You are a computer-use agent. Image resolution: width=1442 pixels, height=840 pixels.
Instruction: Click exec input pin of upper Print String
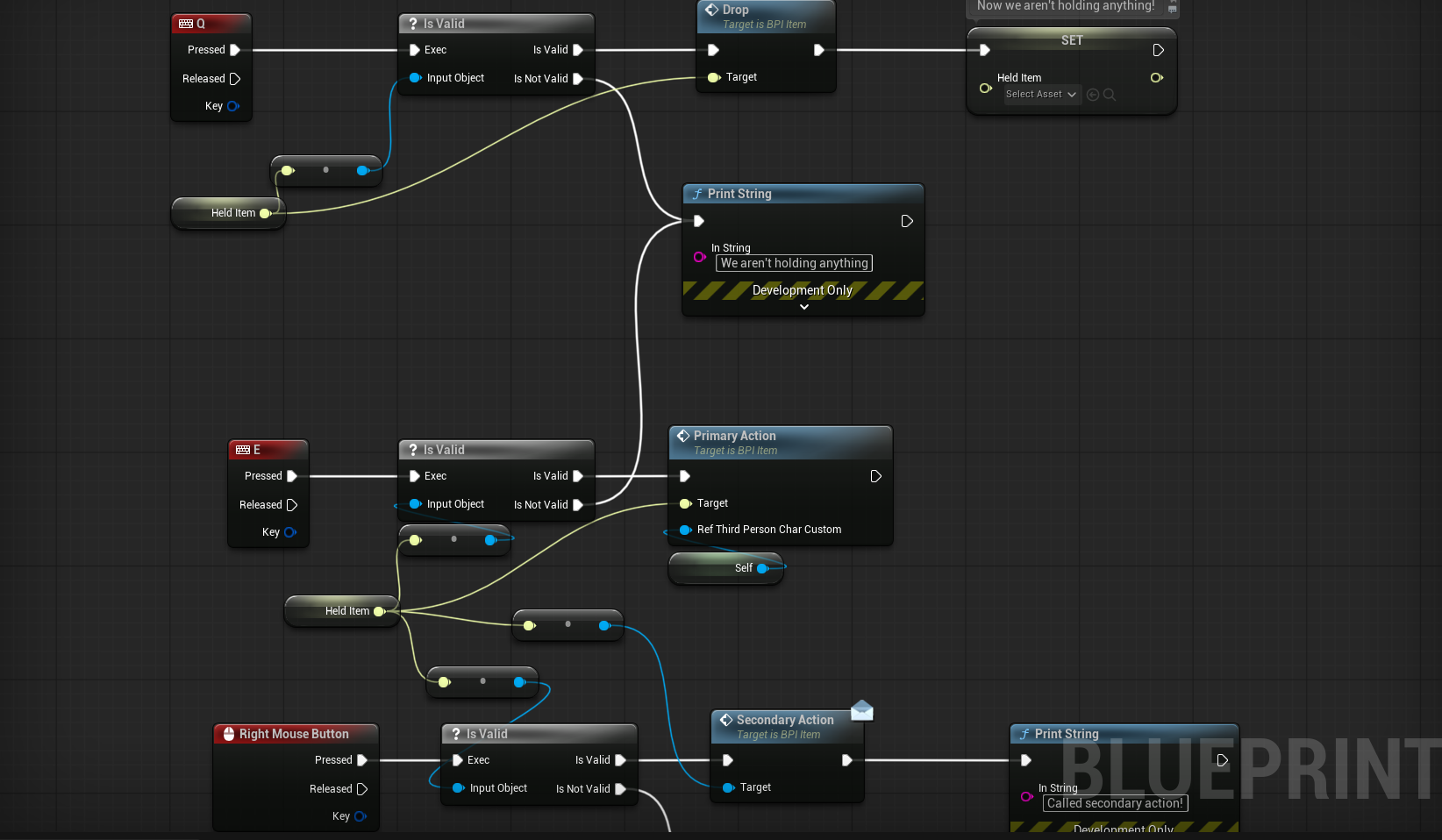(x=699, y=221)
